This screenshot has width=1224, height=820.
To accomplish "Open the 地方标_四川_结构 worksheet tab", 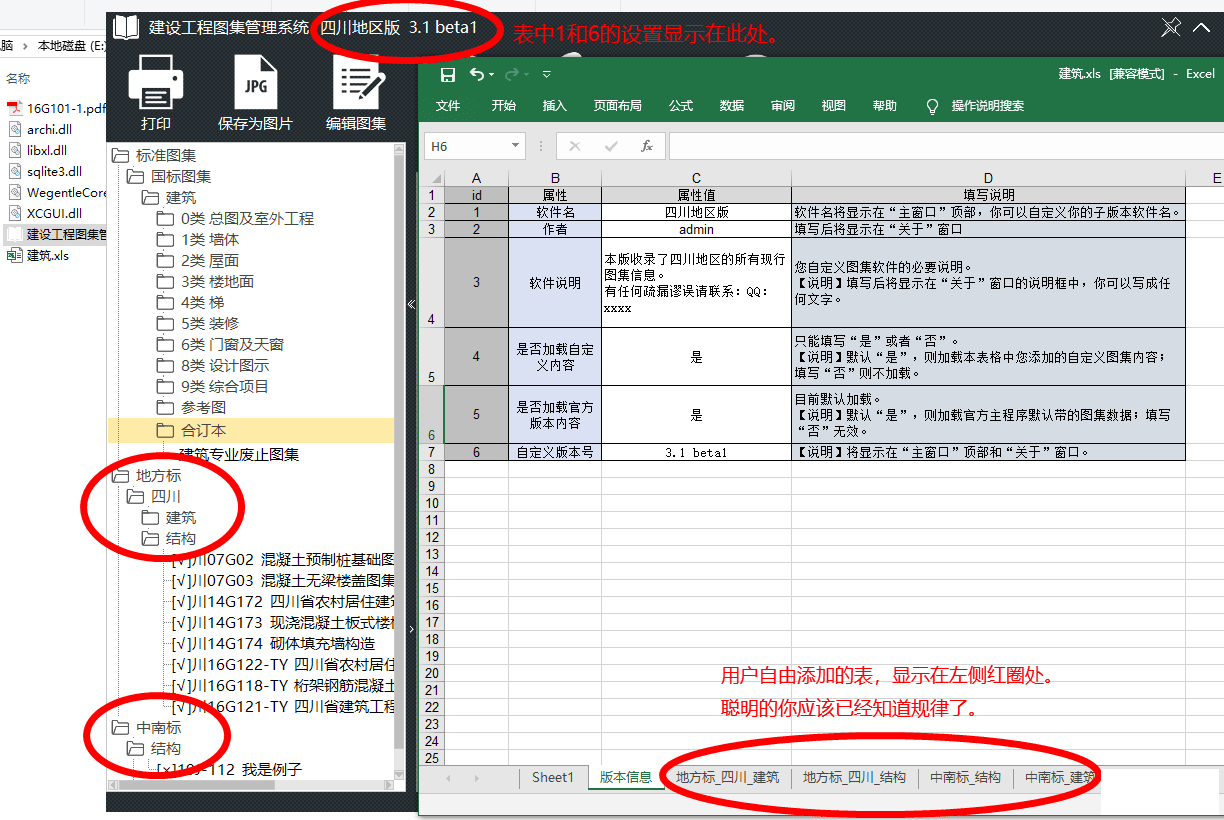I will [x=855, y=777].
